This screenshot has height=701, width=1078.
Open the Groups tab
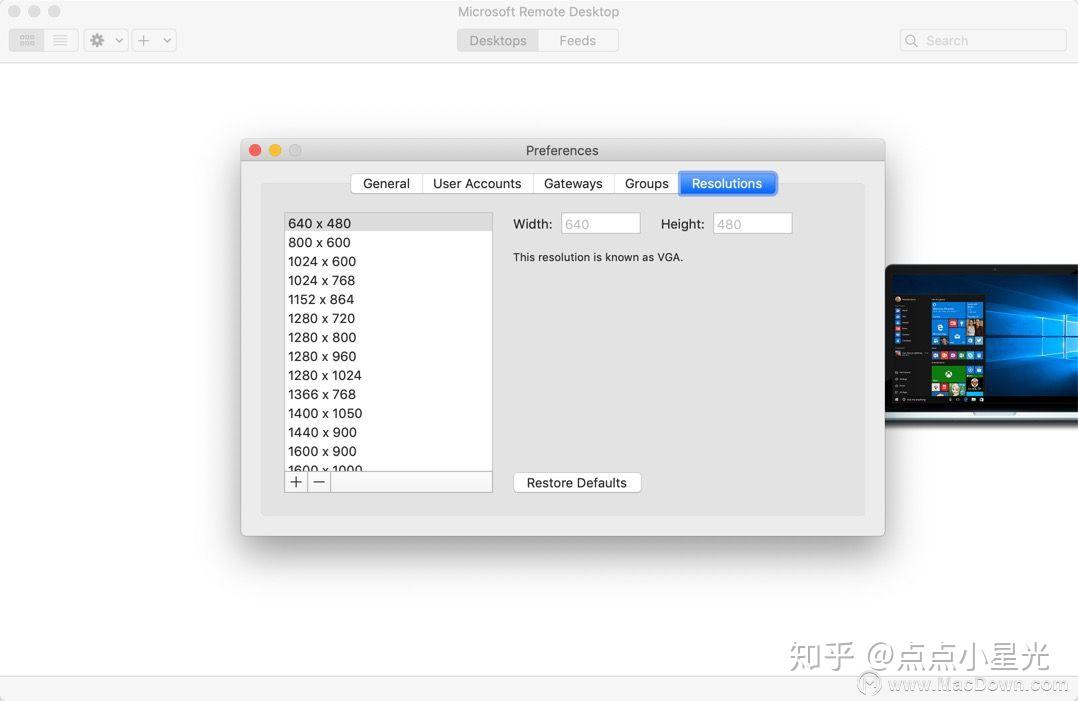(646, 183)
